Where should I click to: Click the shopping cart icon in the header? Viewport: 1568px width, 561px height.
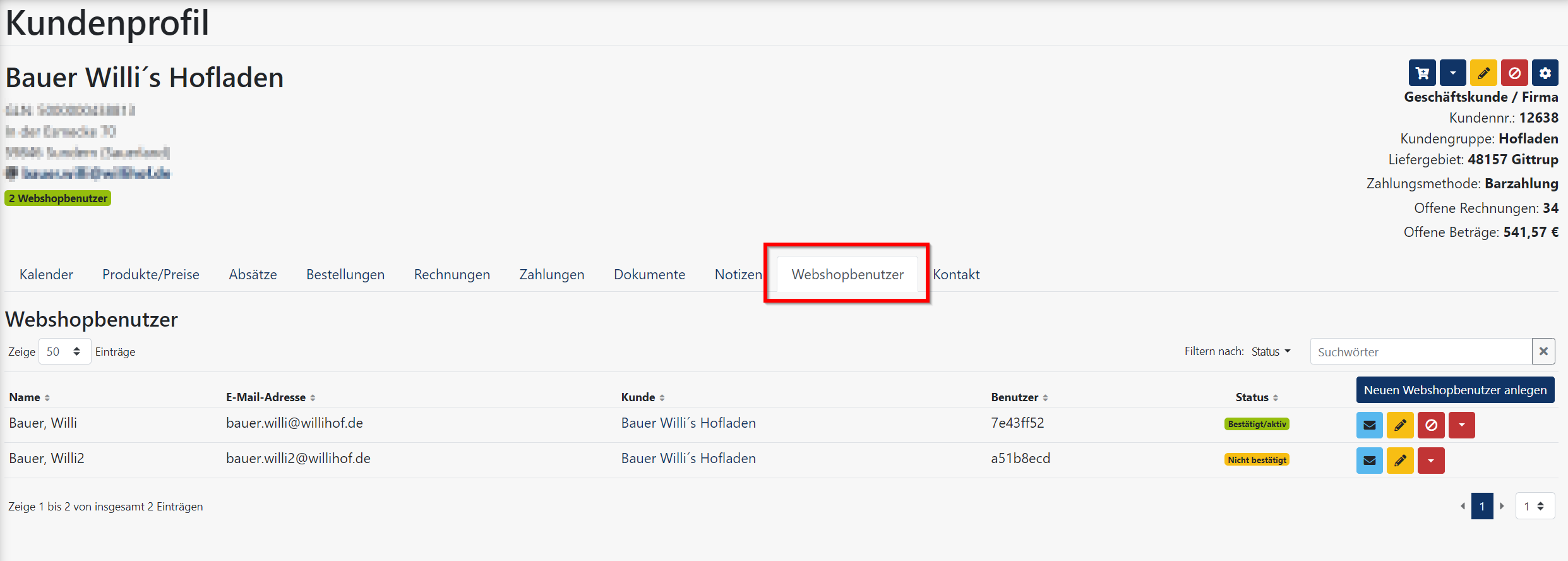(x=1422, y=73)
